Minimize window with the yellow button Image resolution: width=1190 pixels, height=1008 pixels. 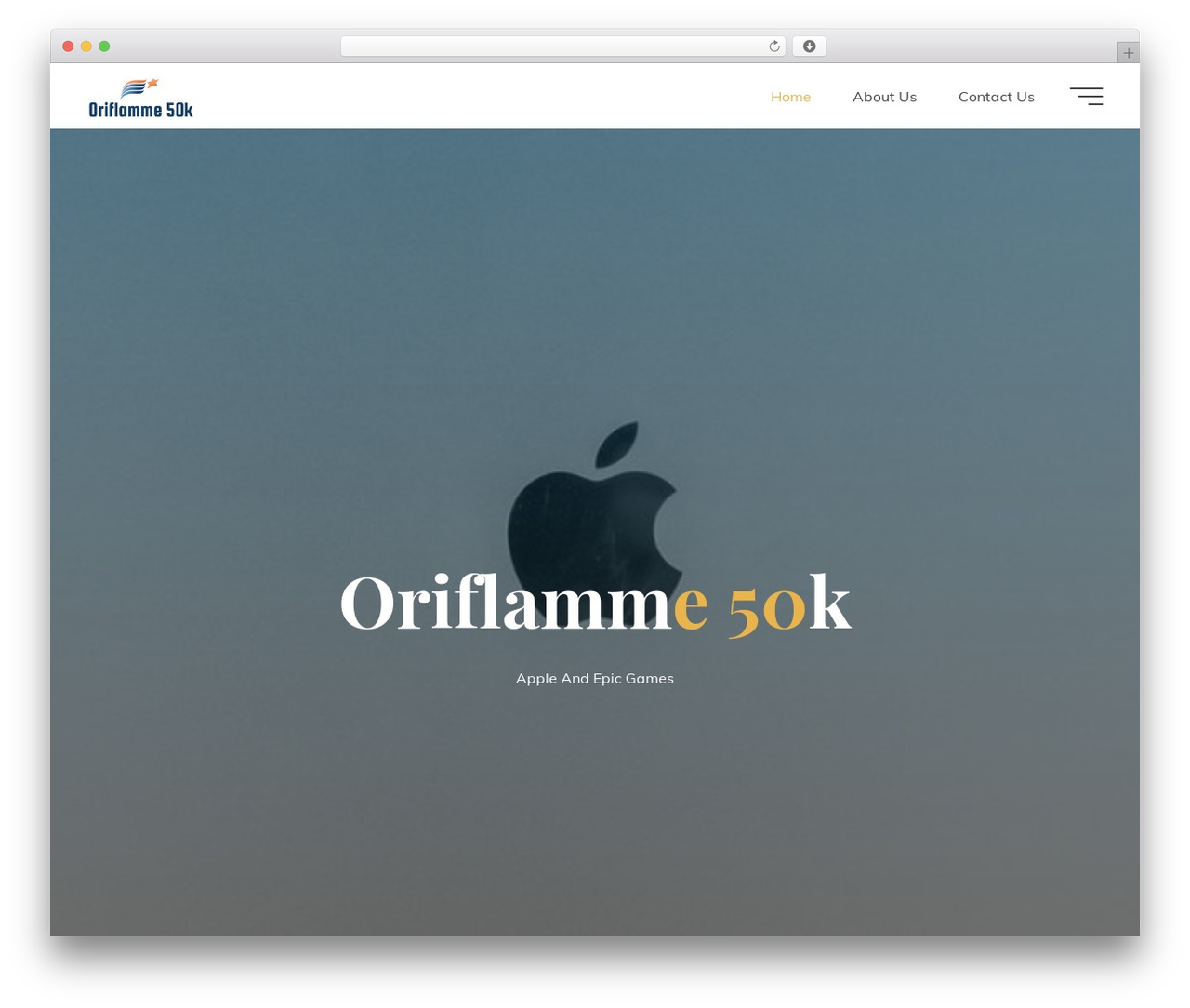(86, 46)
